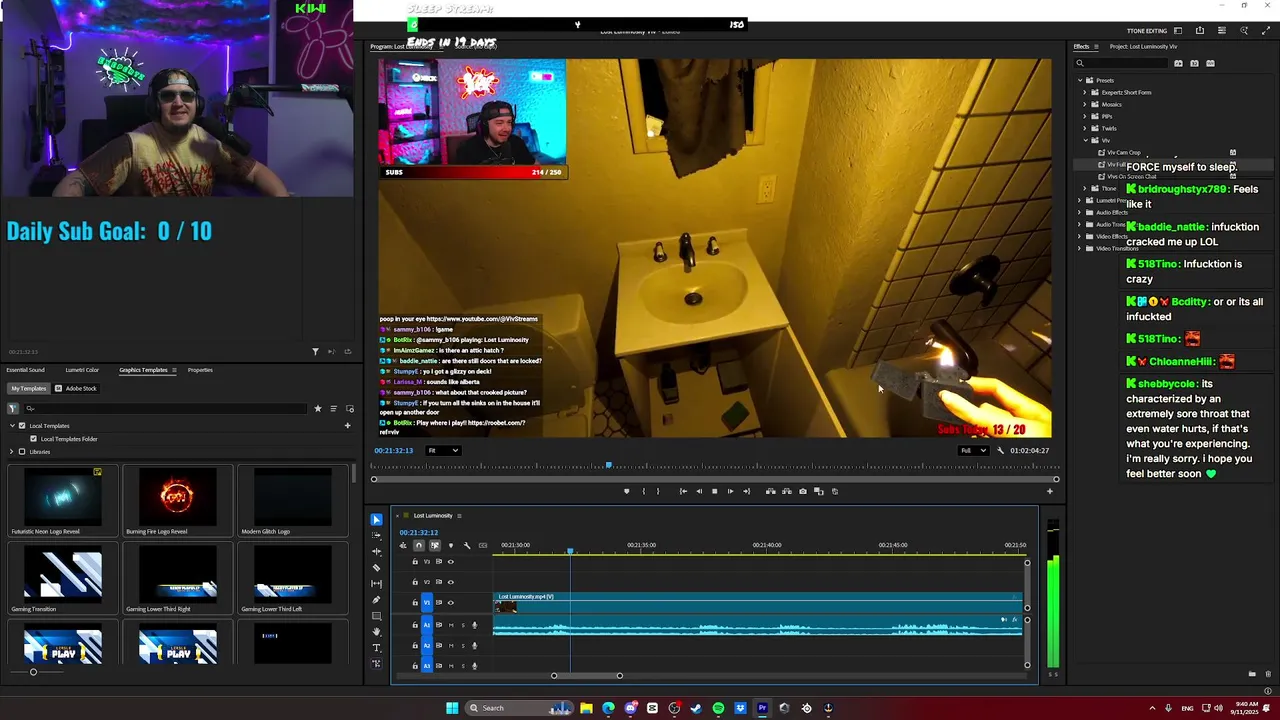
Task: Open the Effects panel menu
Action: pyautogui.click(x=1095, y=47)
